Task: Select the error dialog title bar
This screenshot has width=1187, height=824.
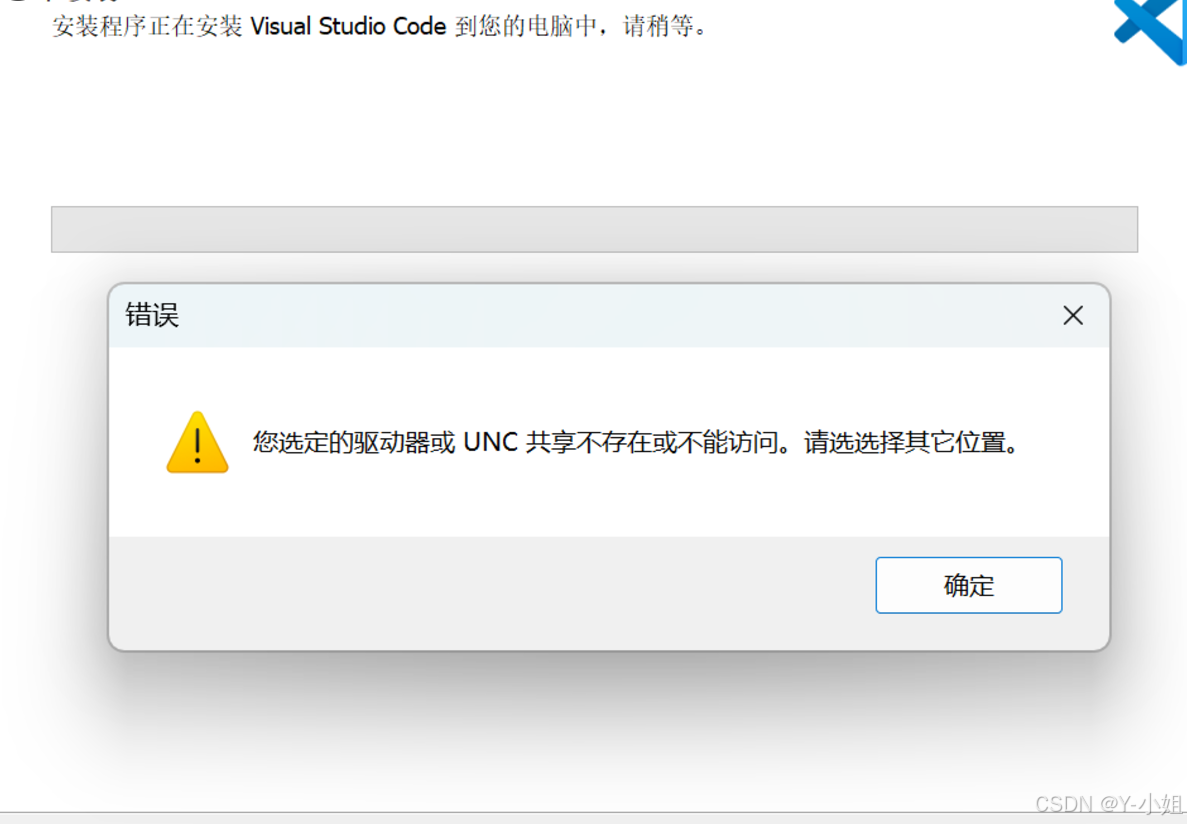Action: (609, 316)
